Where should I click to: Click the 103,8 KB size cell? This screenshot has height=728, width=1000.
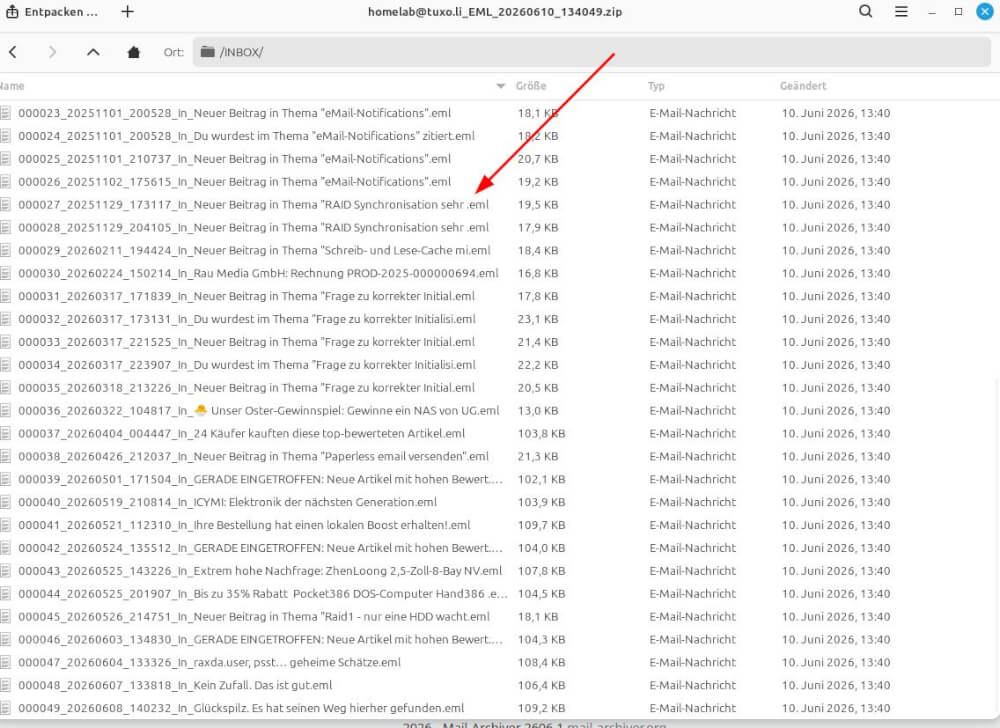coord(541,434)
